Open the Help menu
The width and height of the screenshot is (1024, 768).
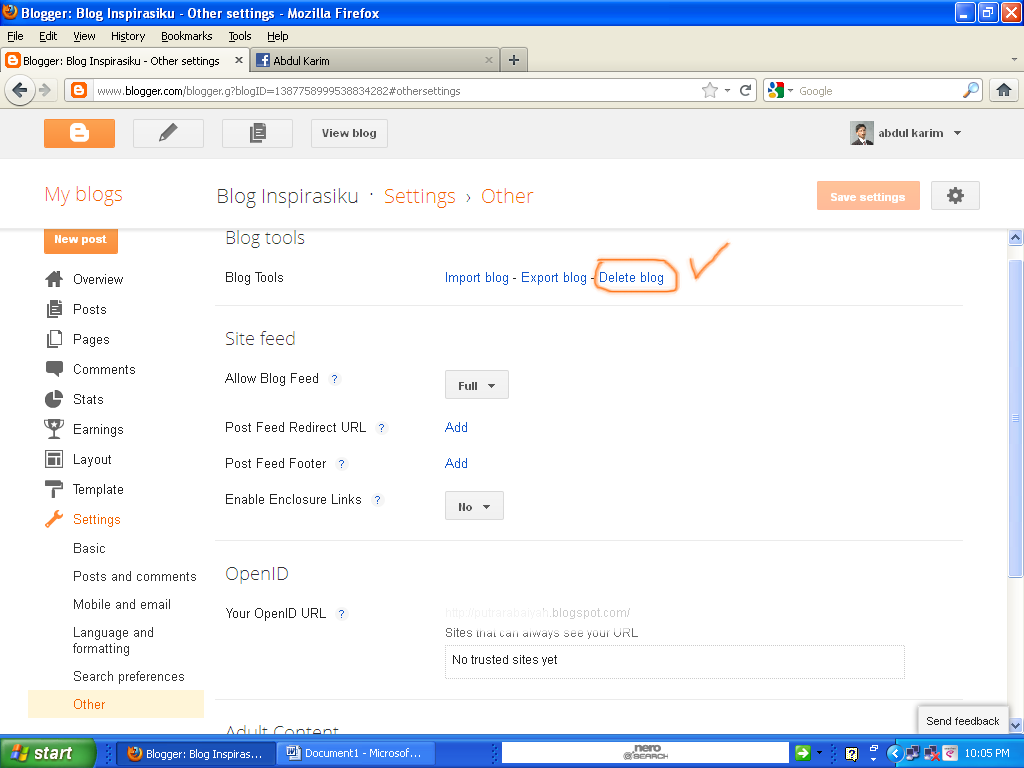(278, 36)
